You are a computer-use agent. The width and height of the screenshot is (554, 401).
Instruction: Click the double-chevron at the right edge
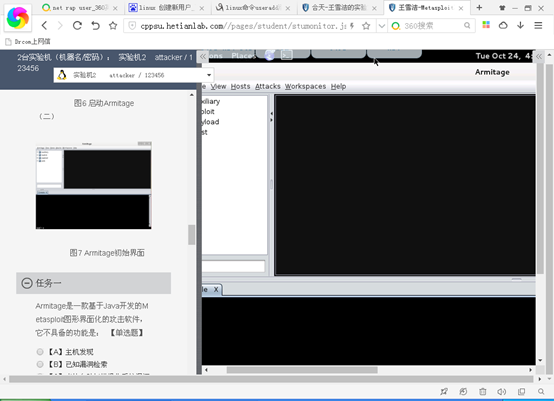pos(539,57)
